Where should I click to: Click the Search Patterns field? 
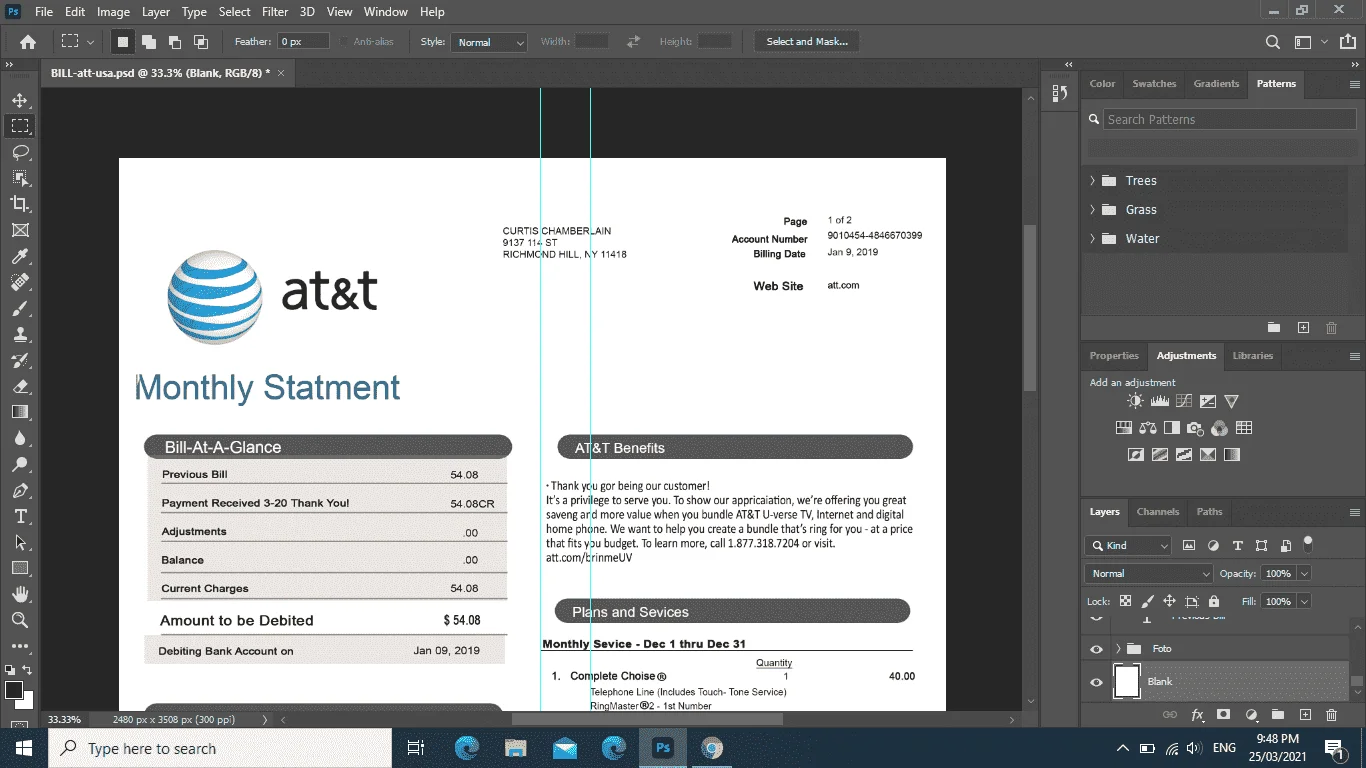(x=1229, y=119)
